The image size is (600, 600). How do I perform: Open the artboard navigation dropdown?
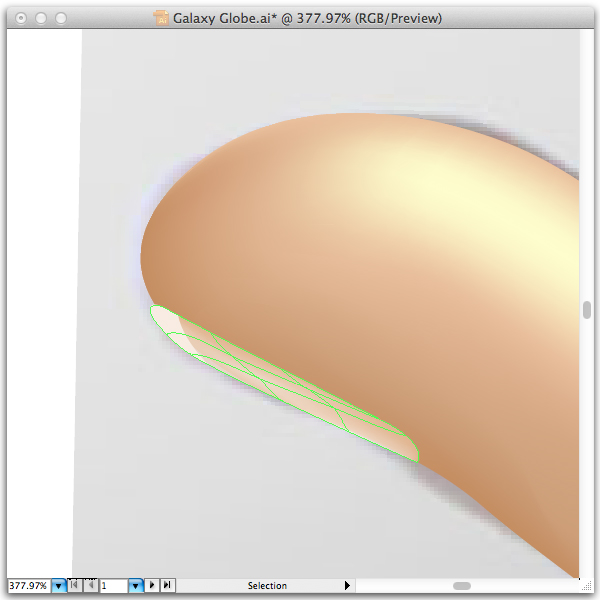pos(136,585)
